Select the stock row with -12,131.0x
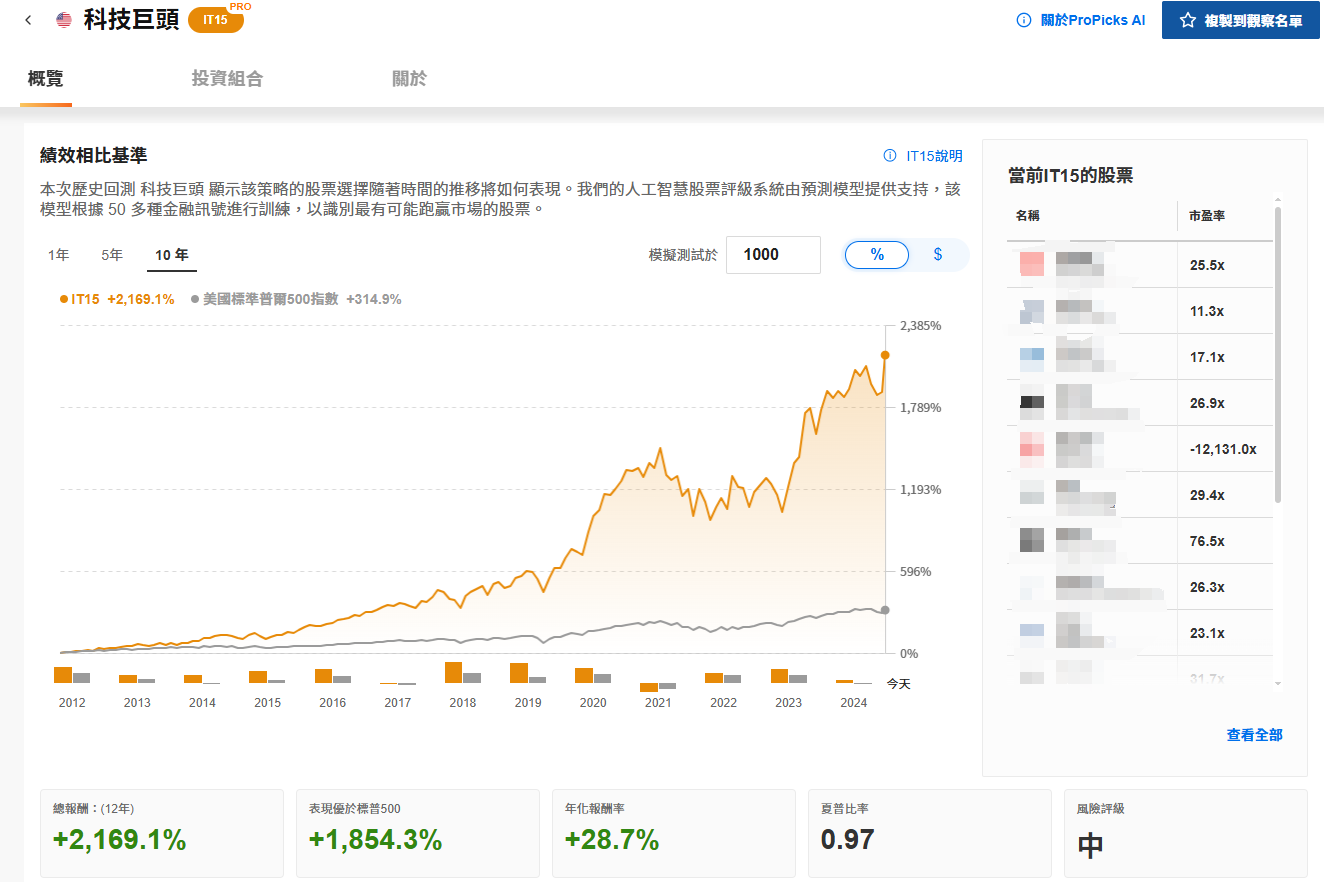 (x=1140, y=449)
